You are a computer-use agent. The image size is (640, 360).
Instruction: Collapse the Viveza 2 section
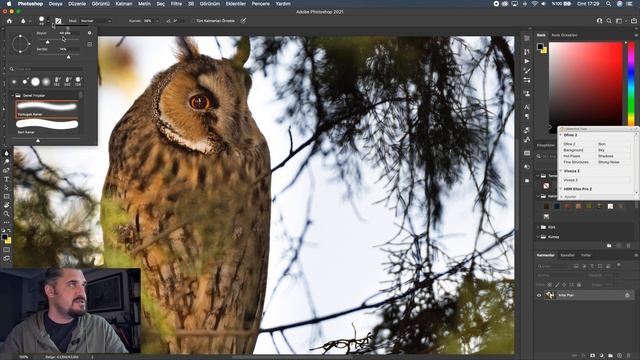(561, 171)
